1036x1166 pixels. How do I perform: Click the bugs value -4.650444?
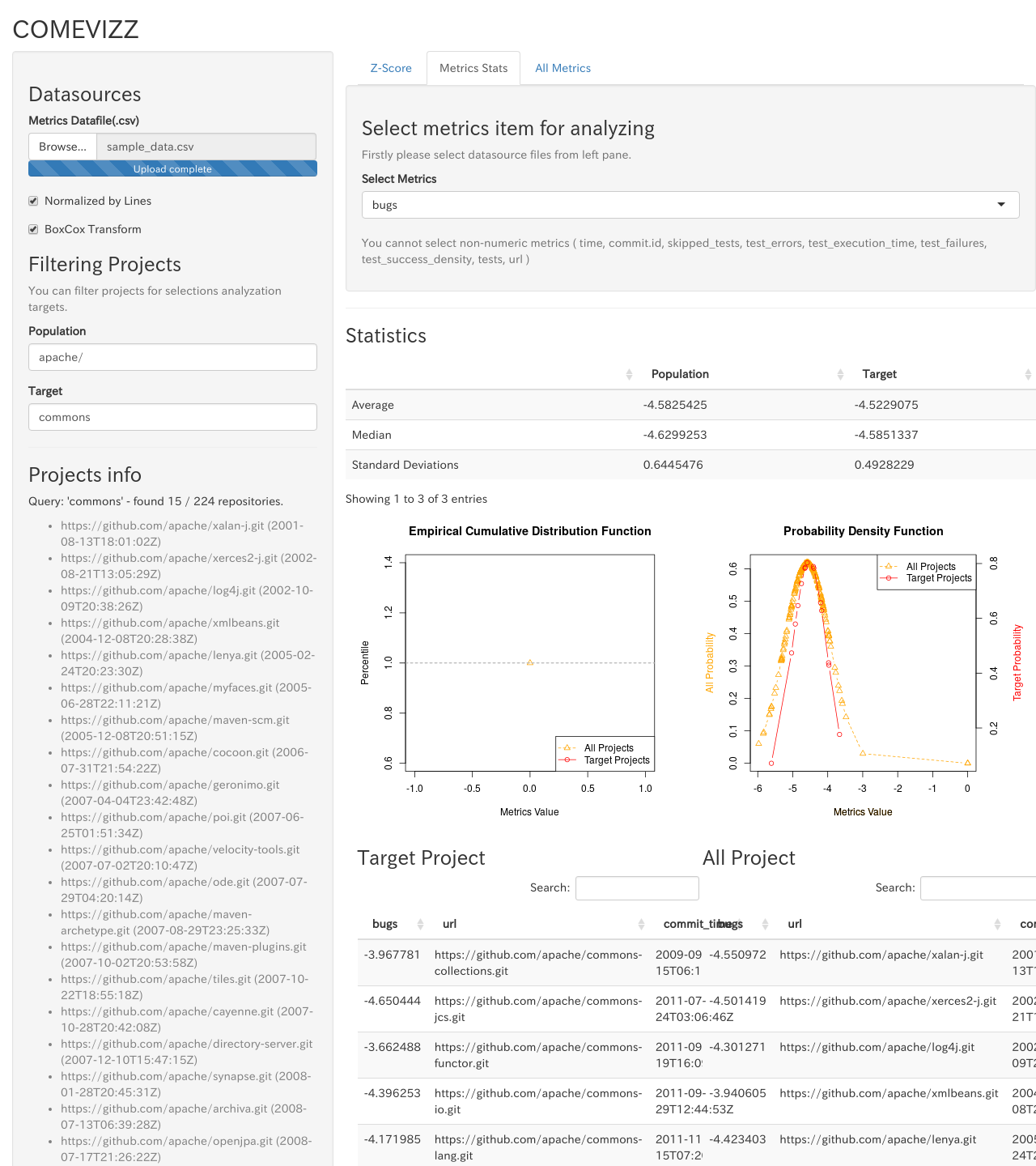(392, 1001)
